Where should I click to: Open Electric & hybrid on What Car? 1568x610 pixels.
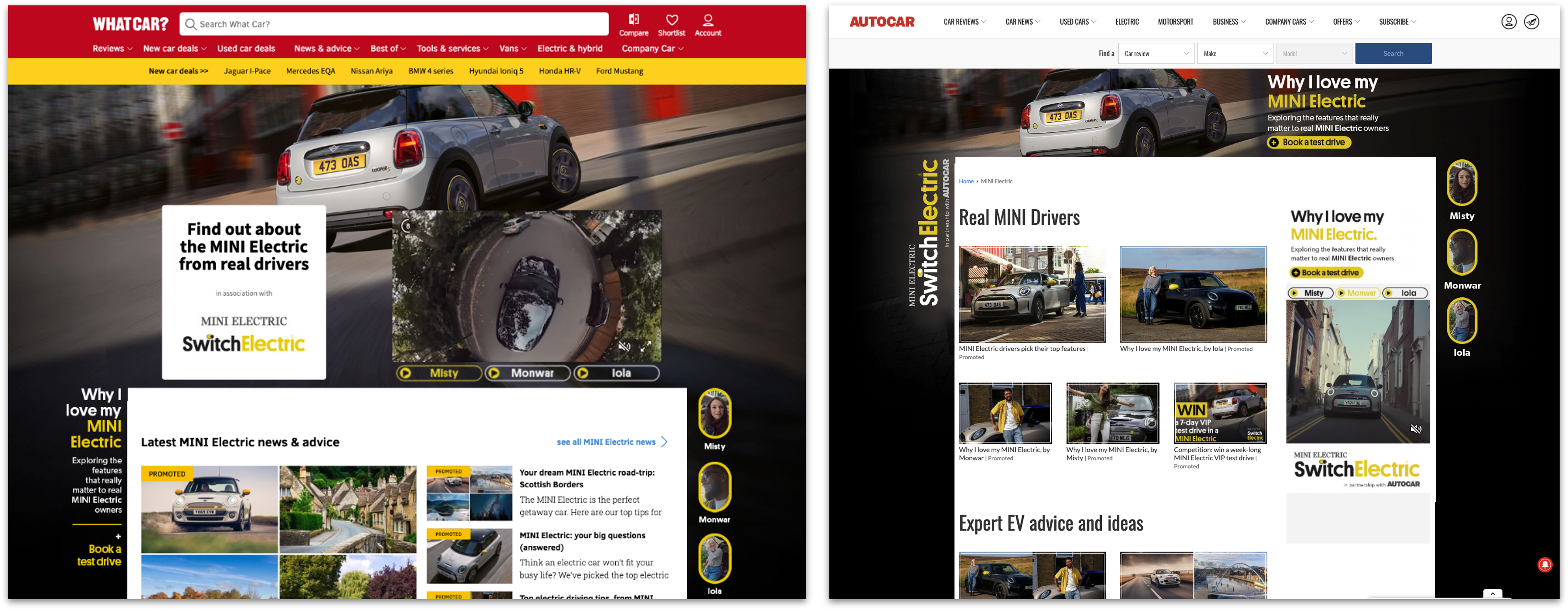[x=570, y=49]
